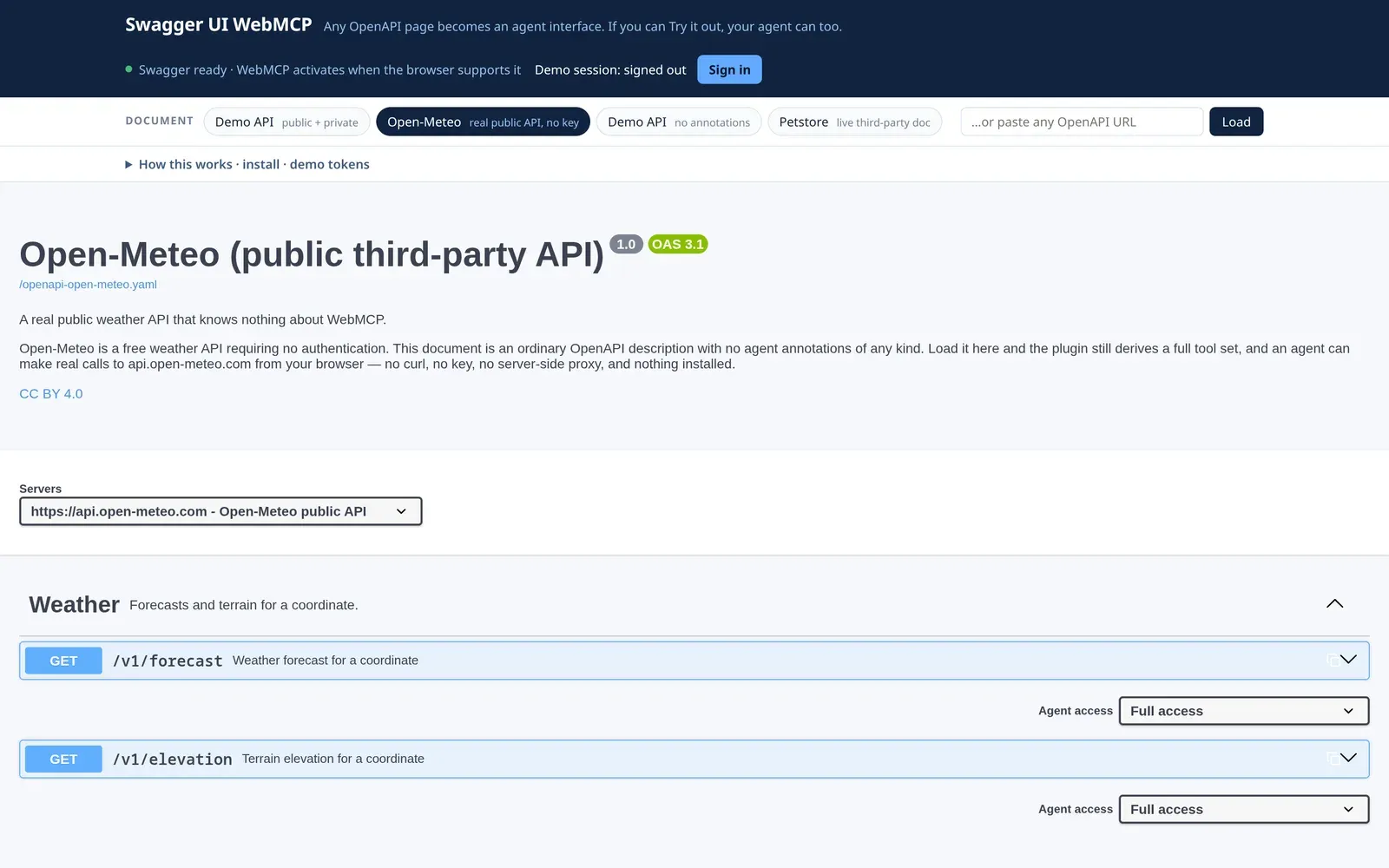The image size is (1389, 868).
Task: Click the "Swagger ready" status line
Action: (x=323, y=69)
